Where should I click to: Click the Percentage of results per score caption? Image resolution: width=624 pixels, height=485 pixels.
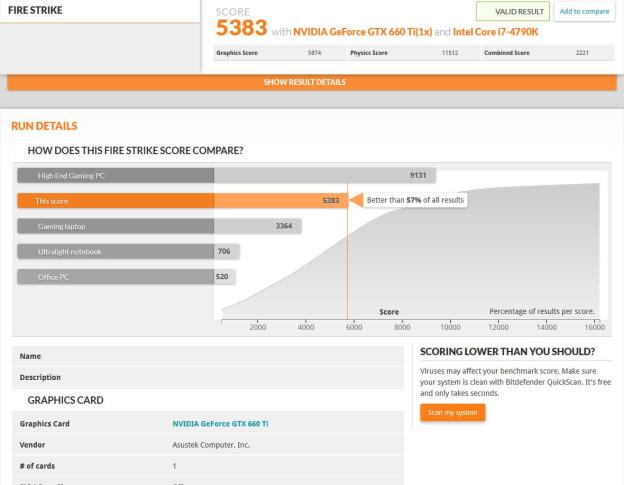[x=542, y=311]
